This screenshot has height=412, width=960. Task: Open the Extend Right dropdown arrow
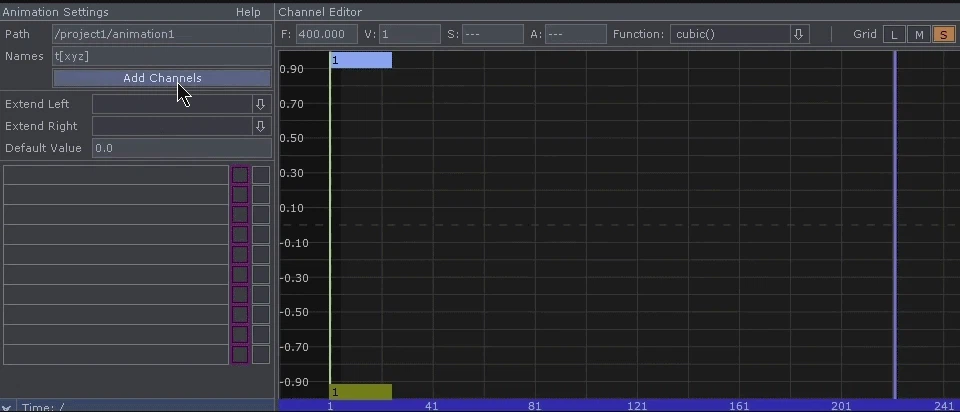pos(260,126)
